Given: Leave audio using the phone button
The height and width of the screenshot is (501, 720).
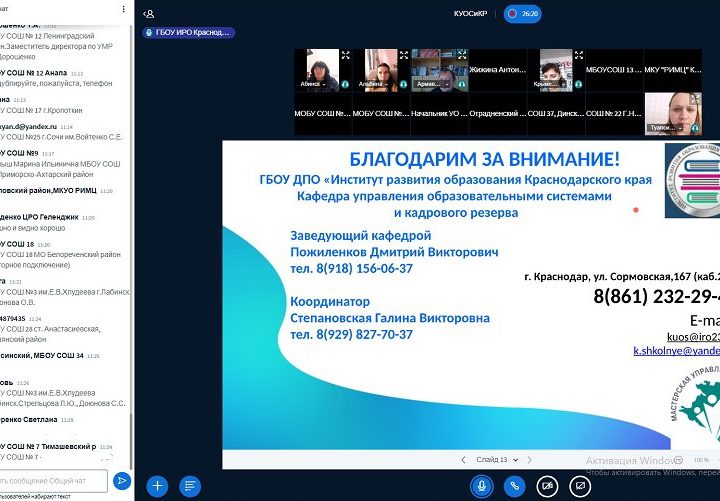Looking at the screenshot, I should (x=514, y=486).
